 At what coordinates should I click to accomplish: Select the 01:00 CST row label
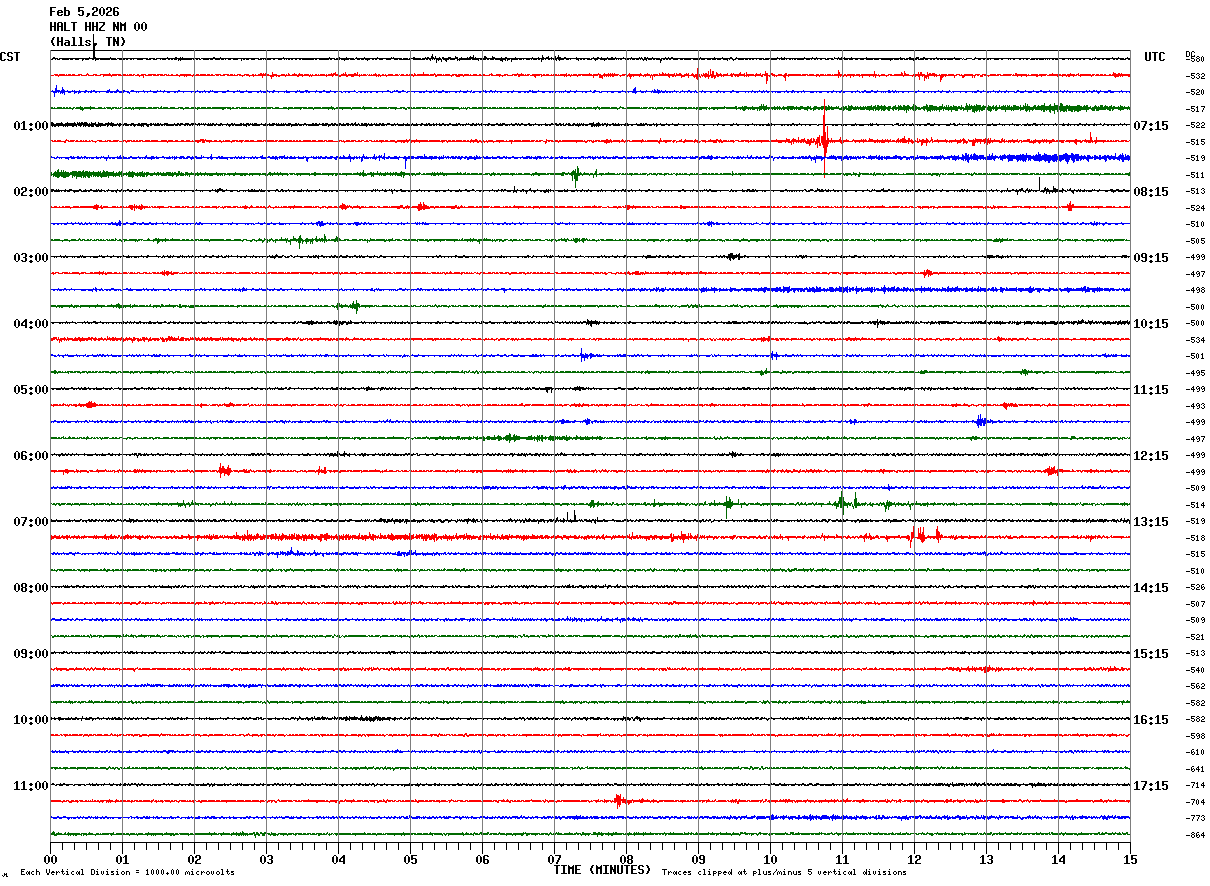(x=31, y=126)
